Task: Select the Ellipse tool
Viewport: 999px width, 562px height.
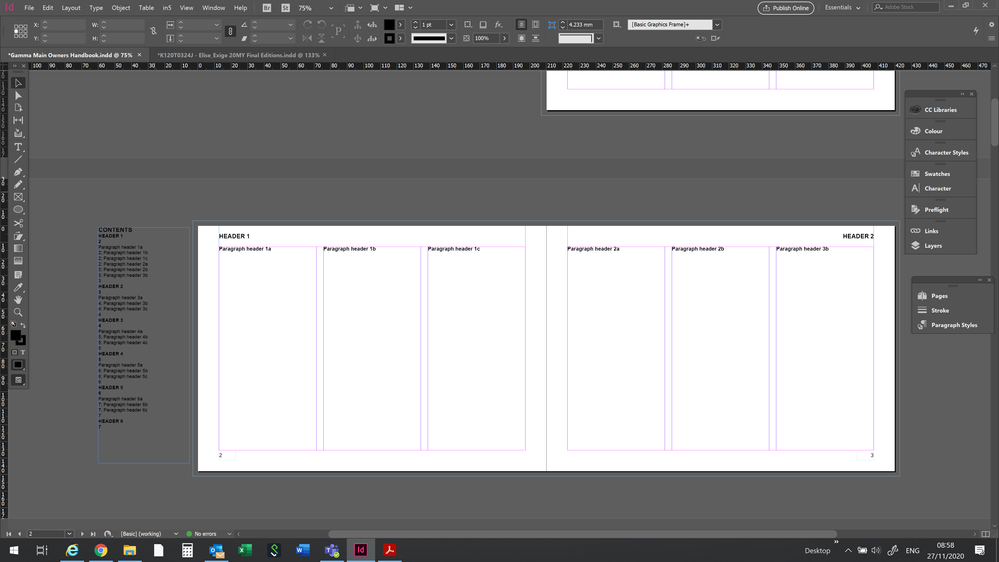Action: (x=18, y=210)
